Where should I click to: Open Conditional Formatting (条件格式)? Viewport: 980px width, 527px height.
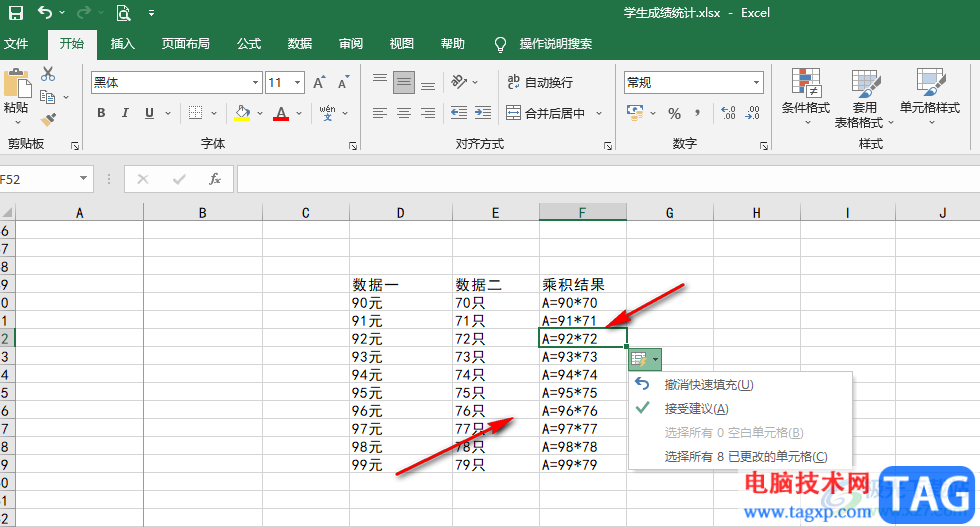pos(806,97)
